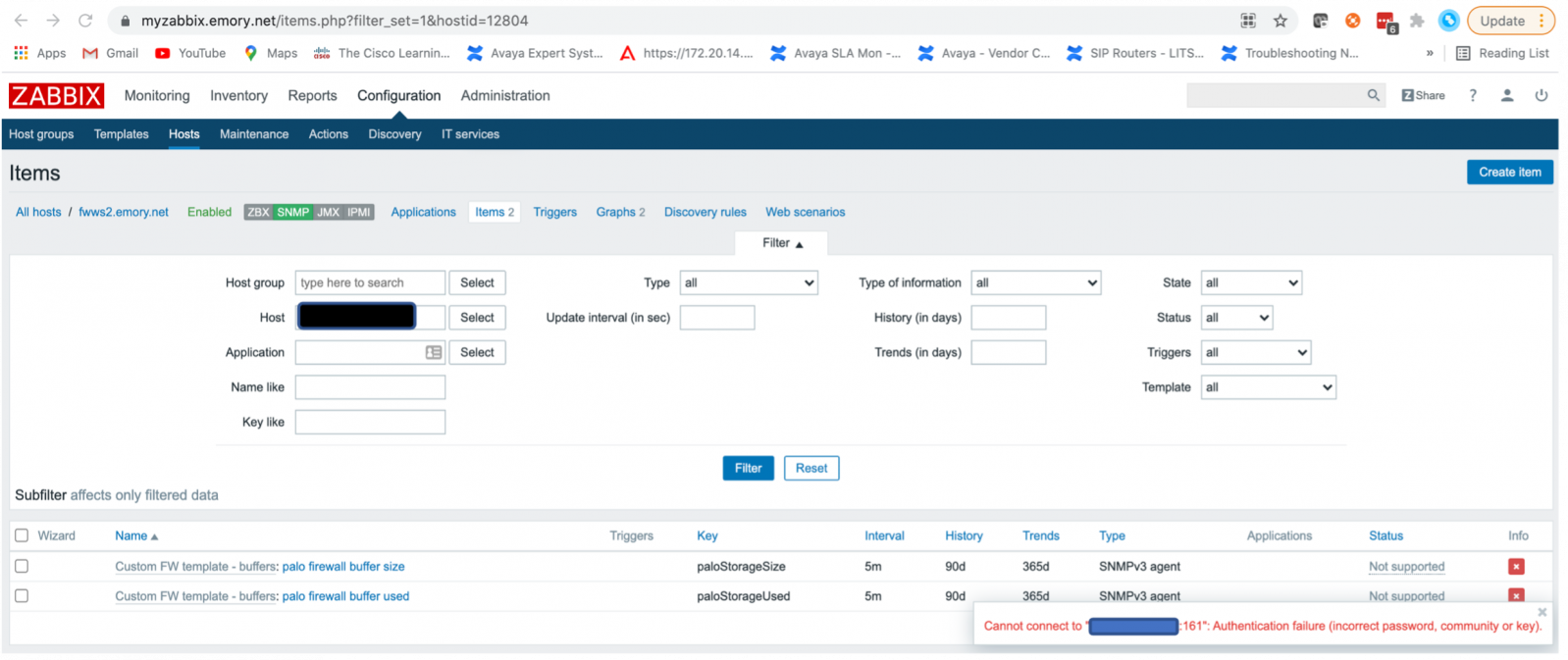The width and height of the screenshot is (1568, 660).
Task: Click the Chrome Update menu button
Action: coord(1511,21)
